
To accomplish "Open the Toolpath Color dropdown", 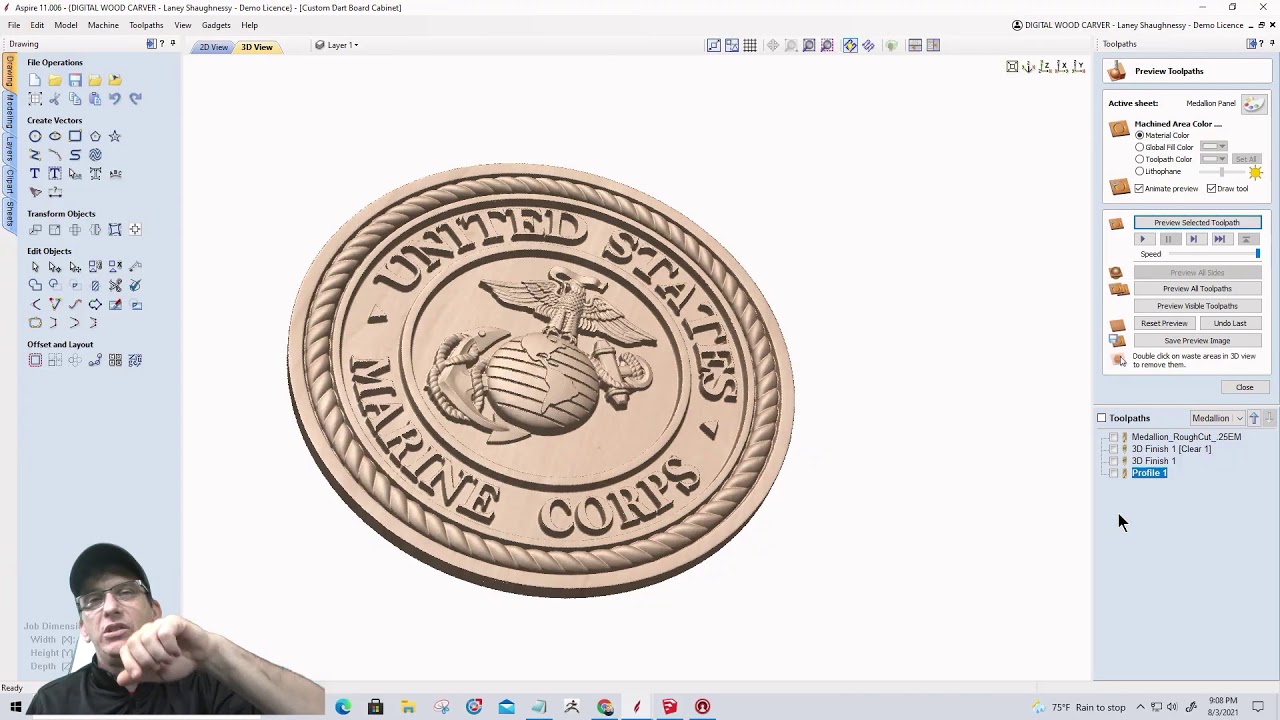I will point(1214,159).
